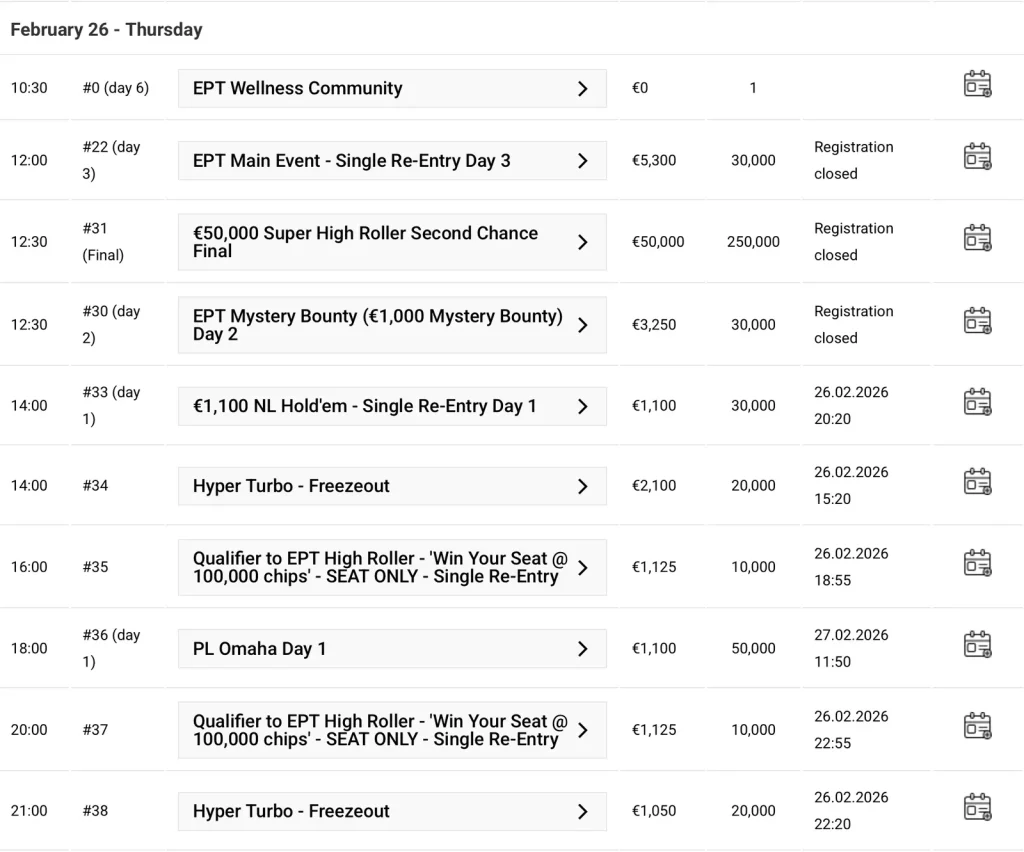This screenshot has width=1024, height=852.
Task: Expand EPT Main Event Day 3 arrow
Action: tap(583, 161)
